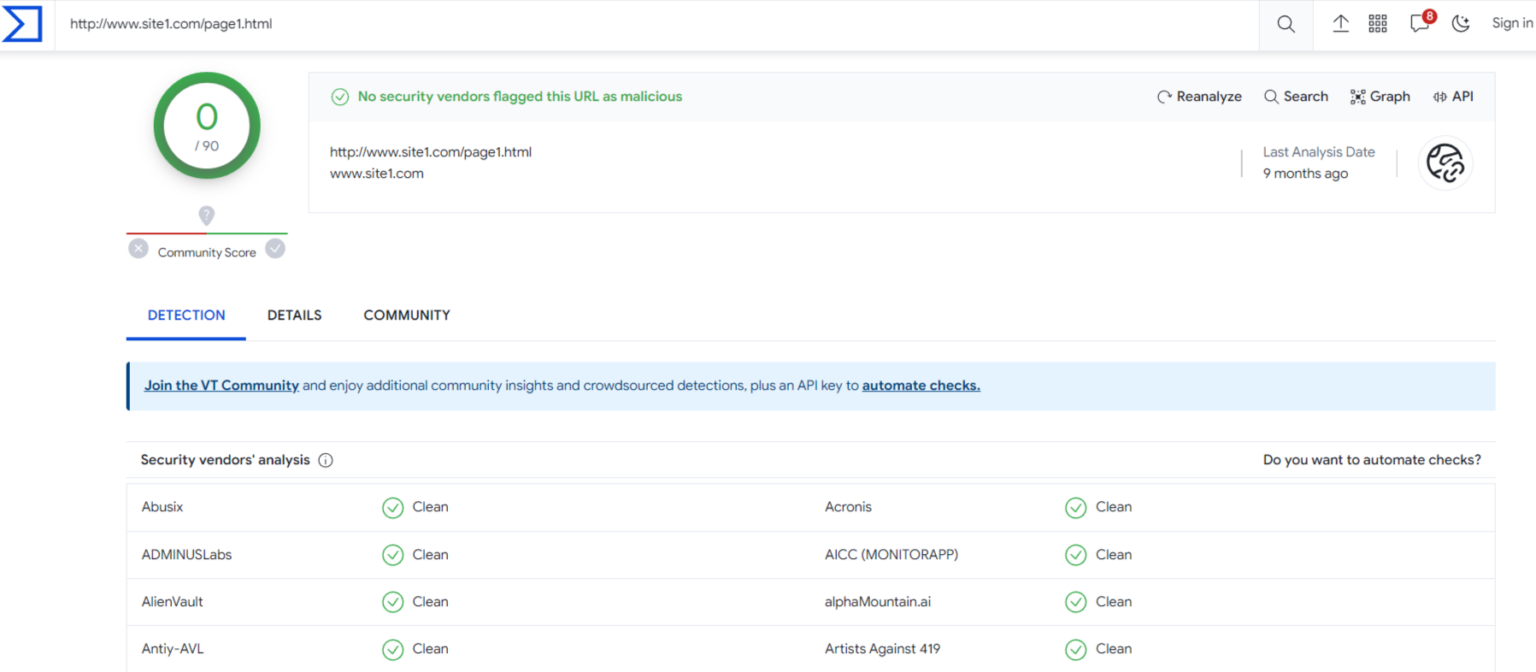
Task: Select the DETECTION tab
Action: 185,315
